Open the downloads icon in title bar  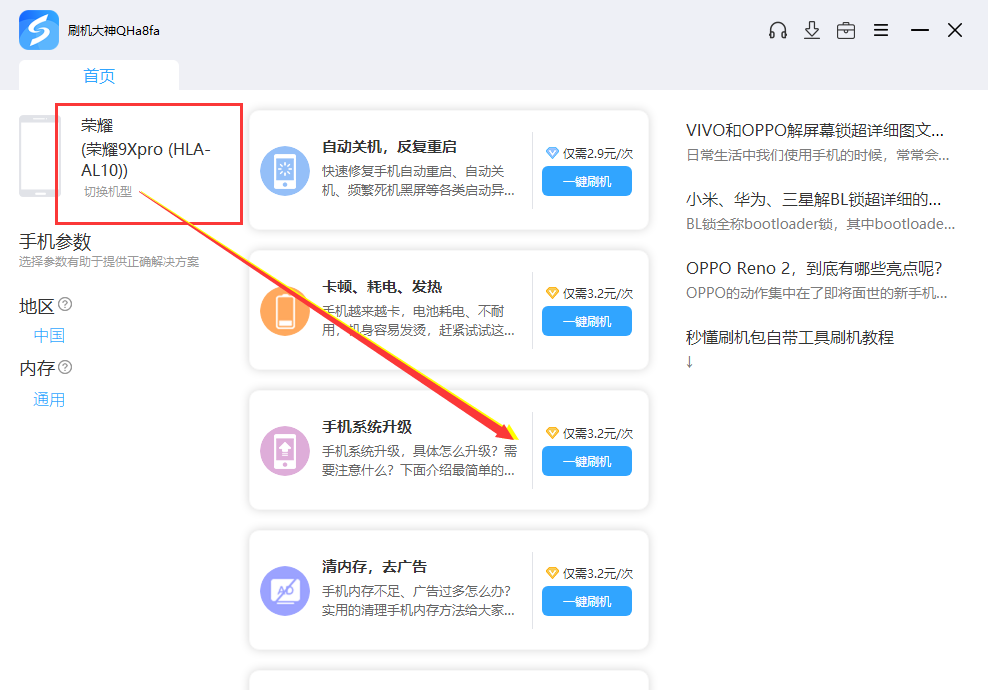pyautogui.click(x=812, y=30)
